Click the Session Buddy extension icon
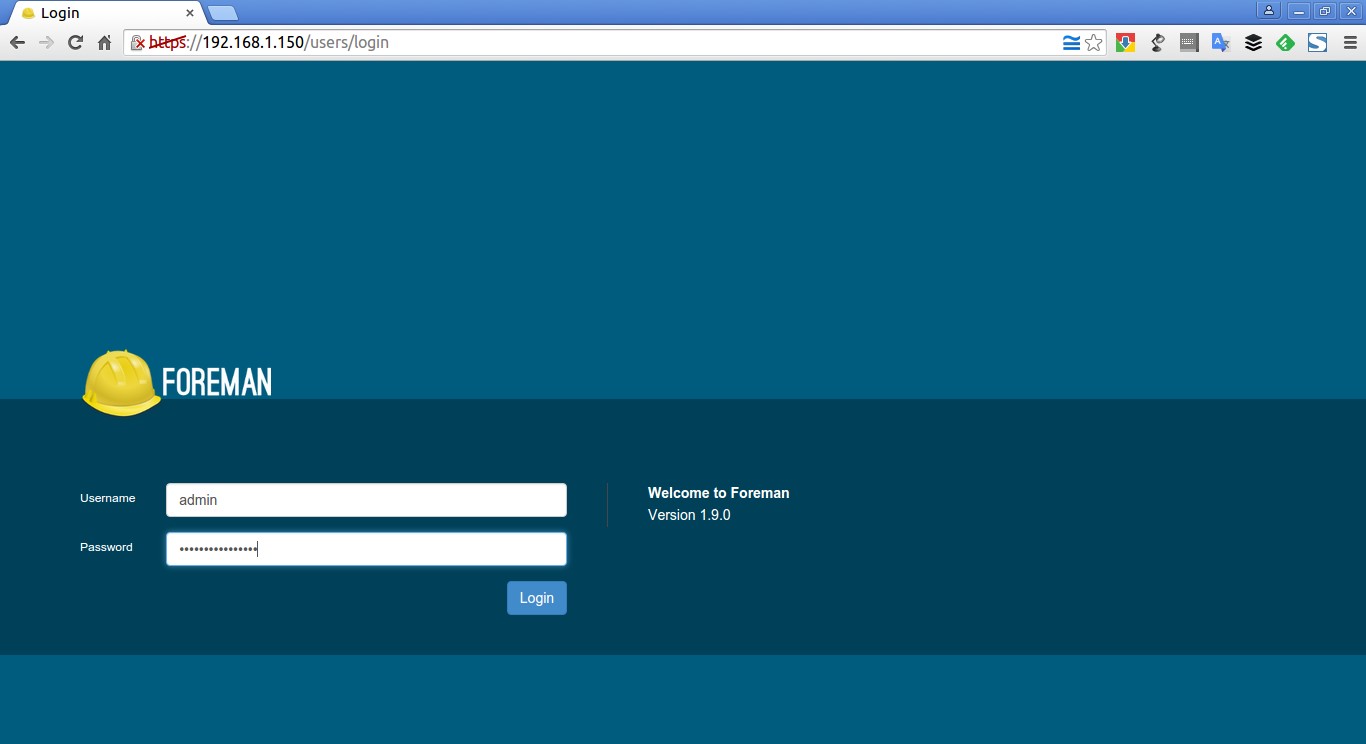Screen dimensions: 1366x744 click(1317, 42)
